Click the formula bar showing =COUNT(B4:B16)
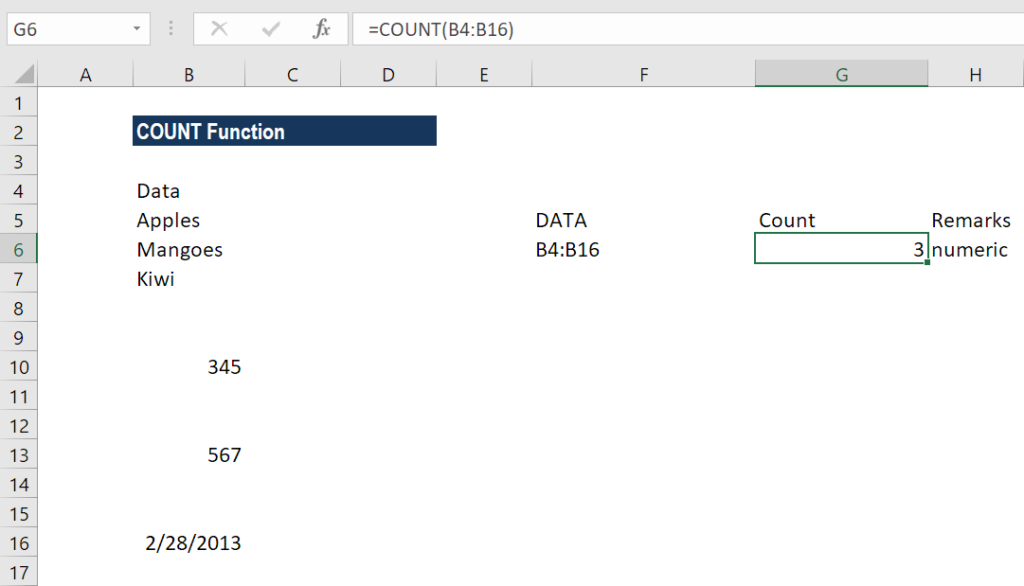1024x586 pixels. (x=688, y=29)
